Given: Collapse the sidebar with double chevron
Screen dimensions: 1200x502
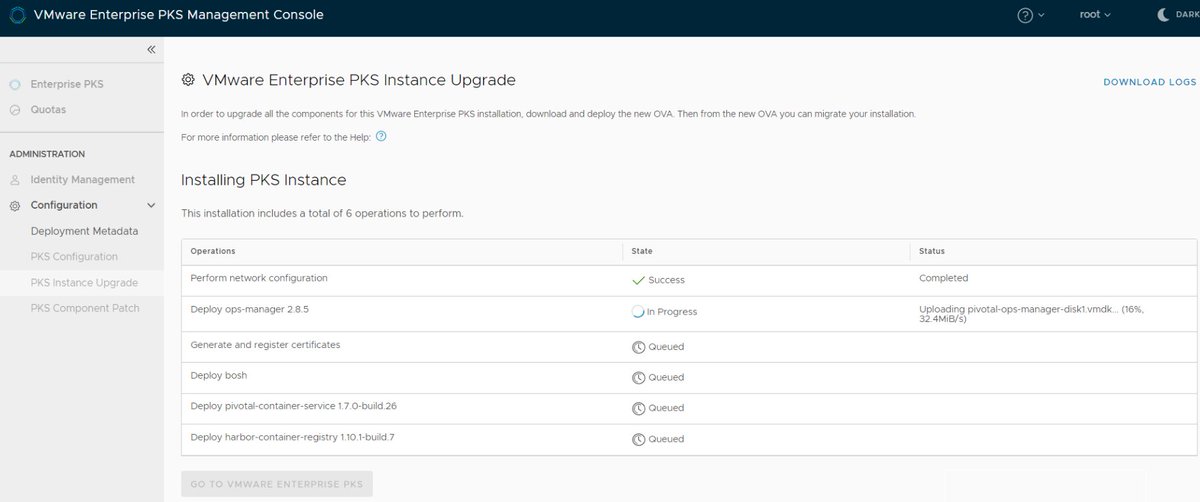Looking at the screenshot, I should coord(151,49).
